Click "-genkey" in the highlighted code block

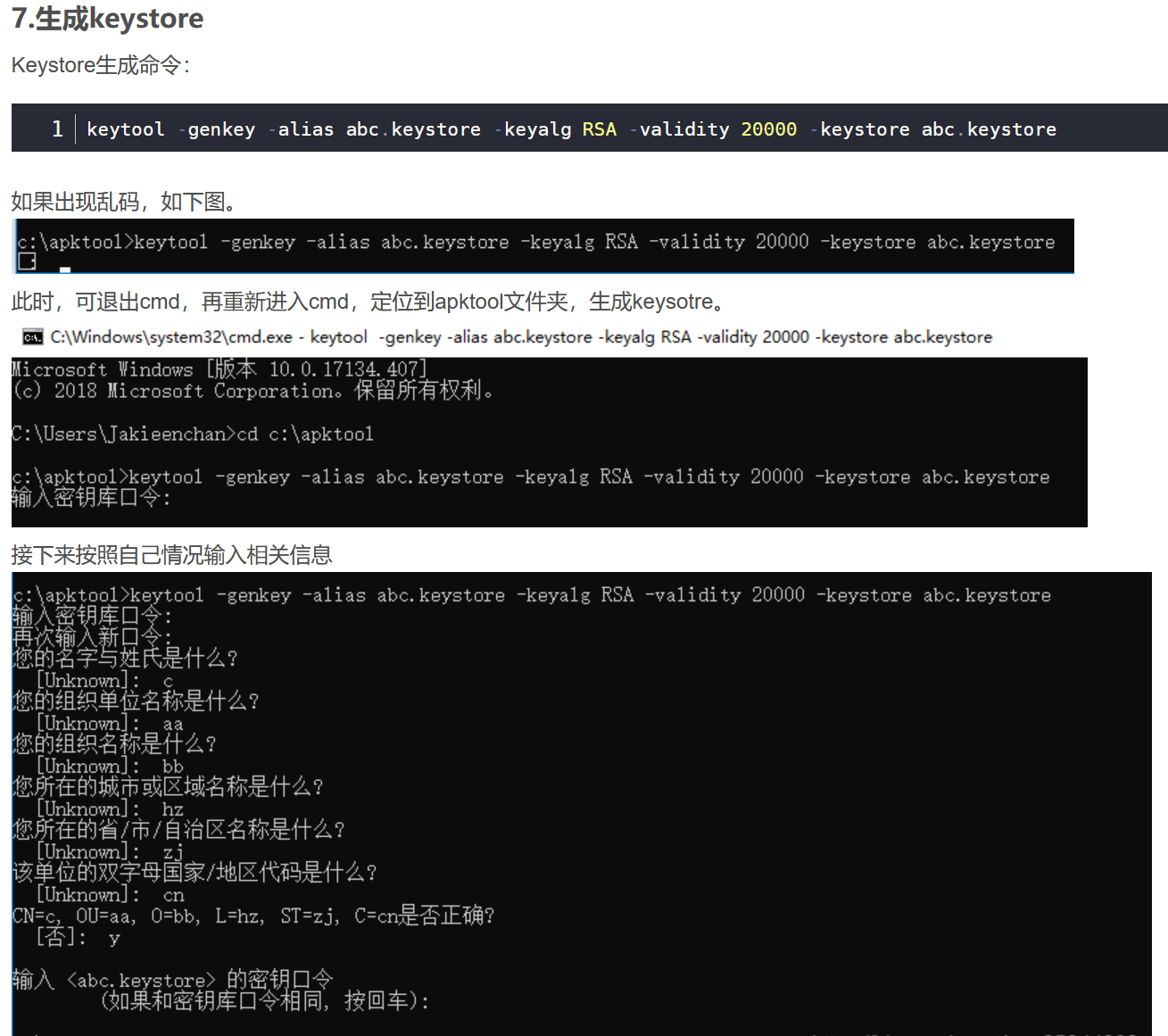[217, 129]
